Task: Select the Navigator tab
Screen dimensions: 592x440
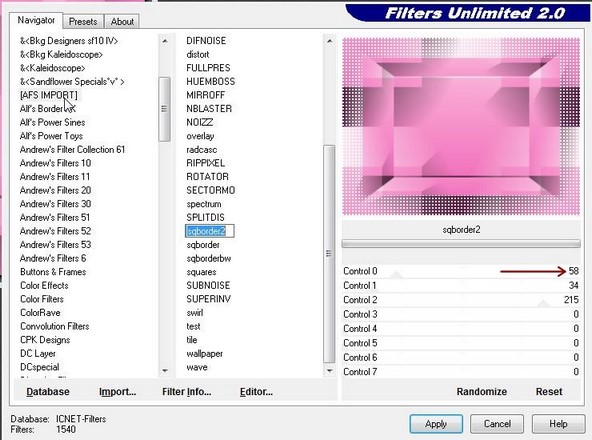Action: coord(36,20)
